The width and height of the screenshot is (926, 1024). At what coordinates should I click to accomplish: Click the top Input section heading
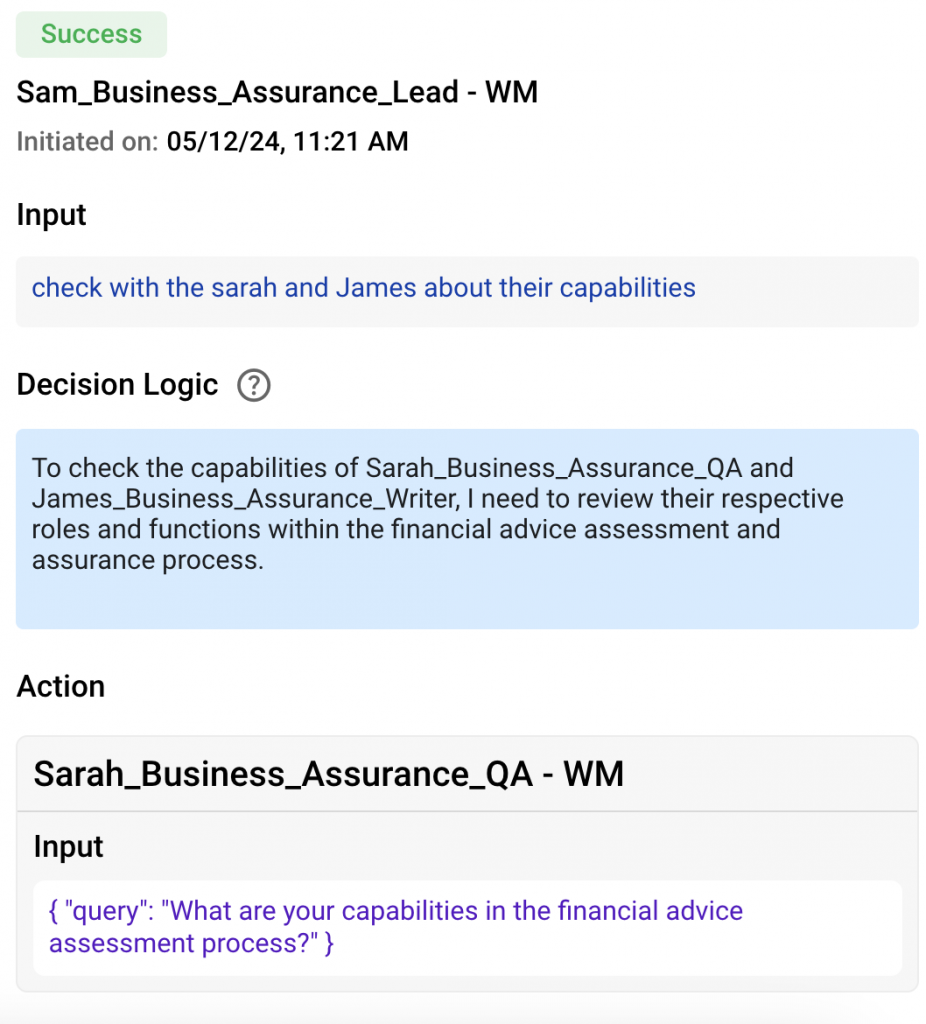(51, 215)
